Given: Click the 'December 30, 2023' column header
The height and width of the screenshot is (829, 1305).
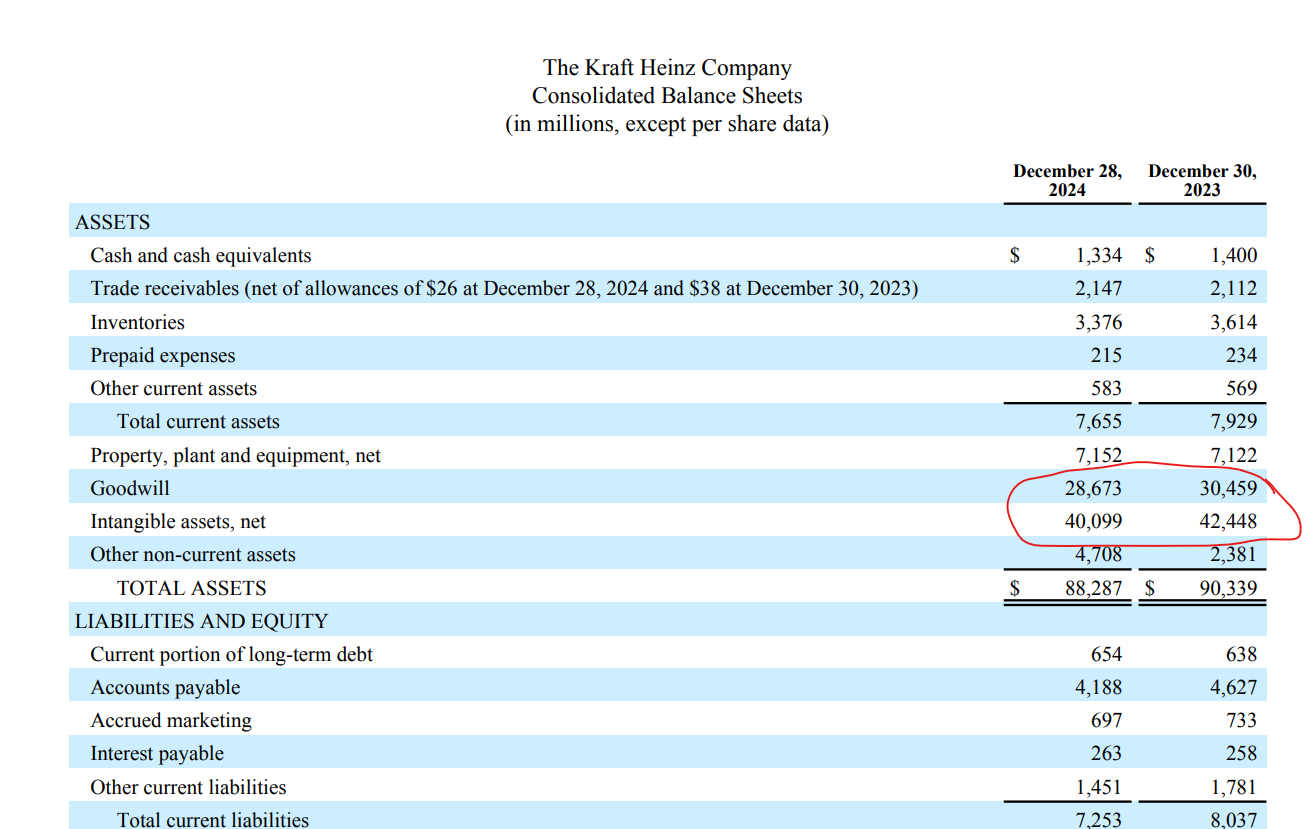Looking at the screenshot, I should [1202, 180].
